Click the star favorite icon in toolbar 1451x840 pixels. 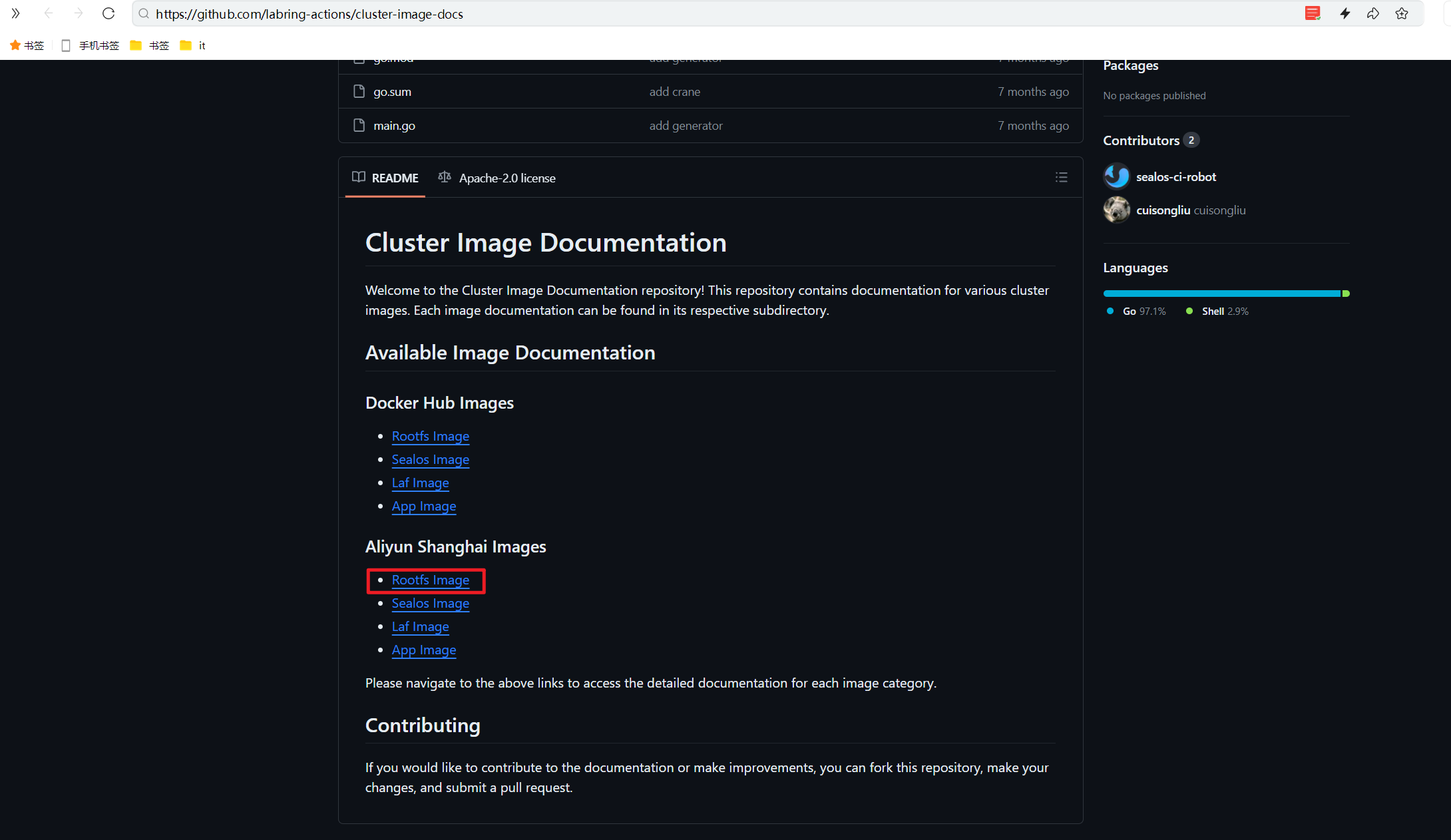[1402, 13]
